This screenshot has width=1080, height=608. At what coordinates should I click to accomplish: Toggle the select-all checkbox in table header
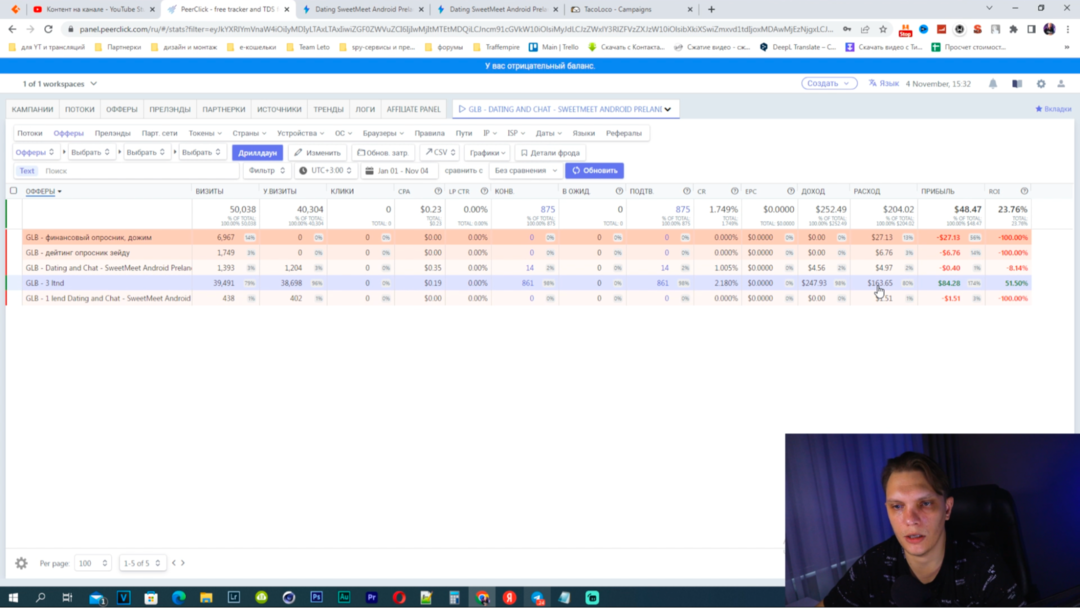[14, 191]
